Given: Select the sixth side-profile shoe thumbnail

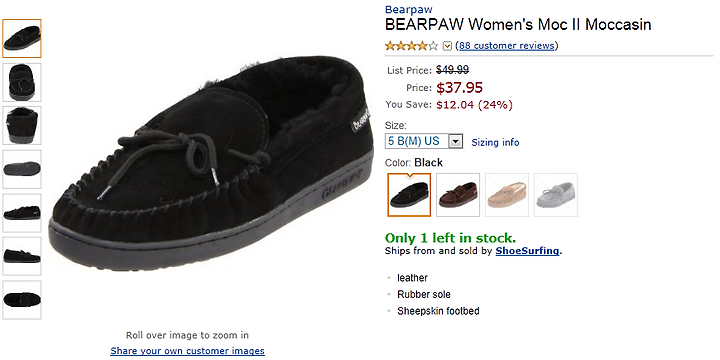Looking at the screenshot, I should (x=22, y=256).
